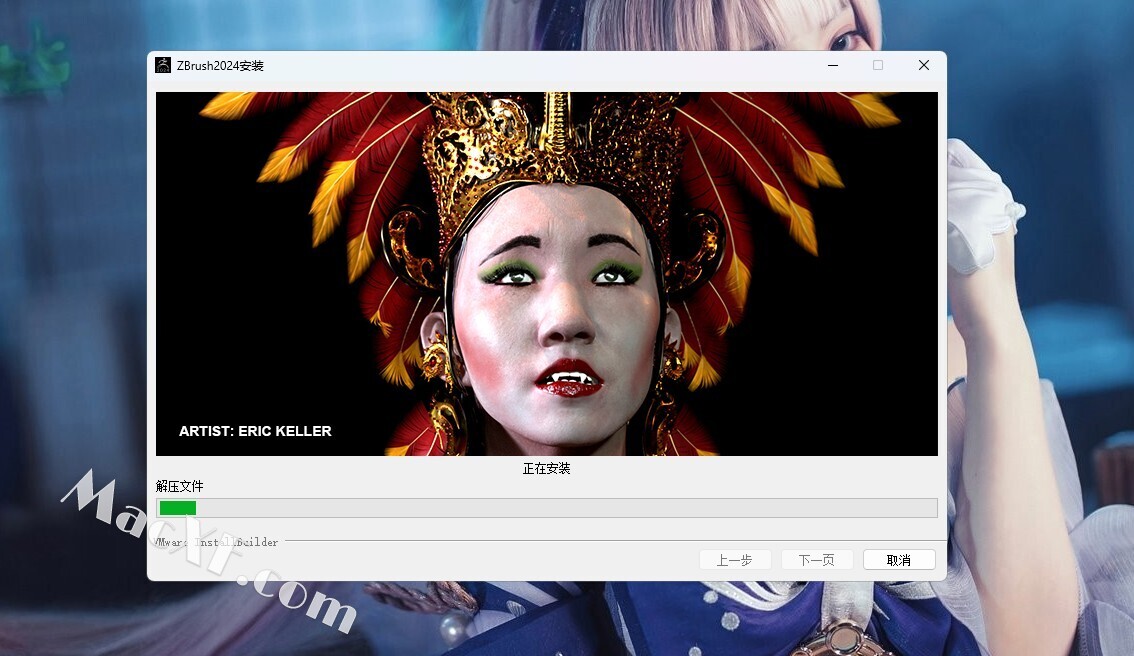Click the 正在安装 status text

point(547,469)
